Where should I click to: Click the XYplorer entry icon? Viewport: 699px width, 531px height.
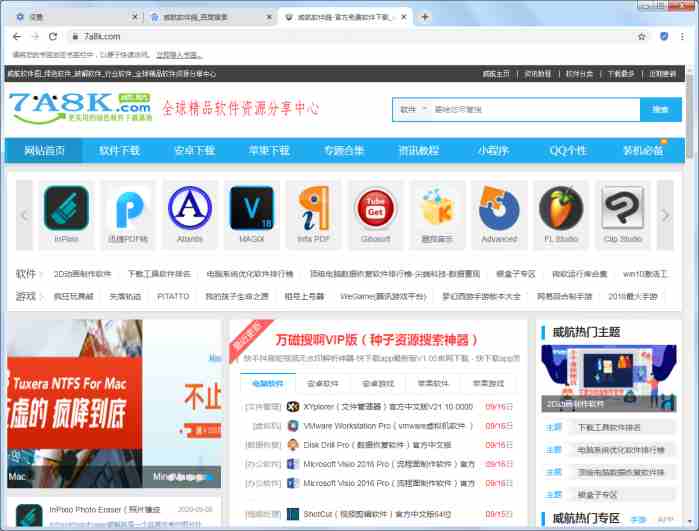click(x=293, y=407)
